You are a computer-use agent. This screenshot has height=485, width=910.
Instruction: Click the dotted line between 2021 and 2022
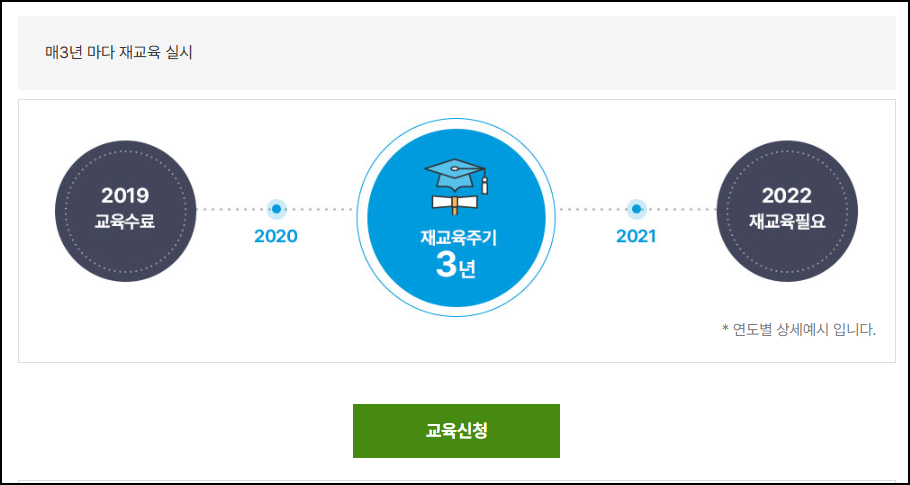tap(682, 209)
